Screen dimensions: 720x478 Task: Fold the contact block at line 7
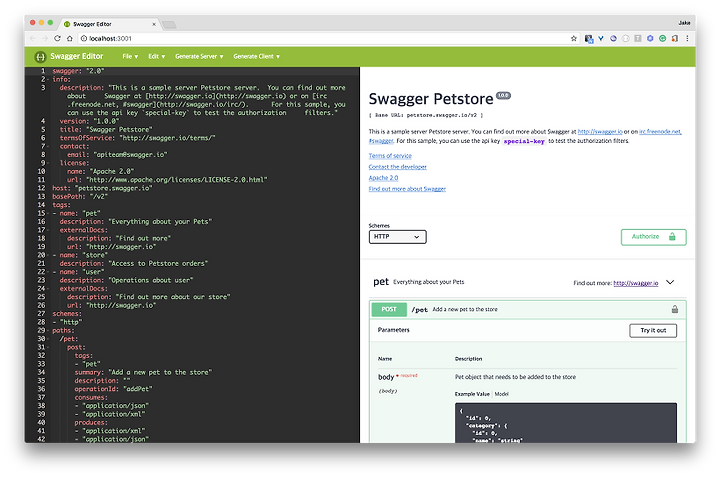click(48, 146)
